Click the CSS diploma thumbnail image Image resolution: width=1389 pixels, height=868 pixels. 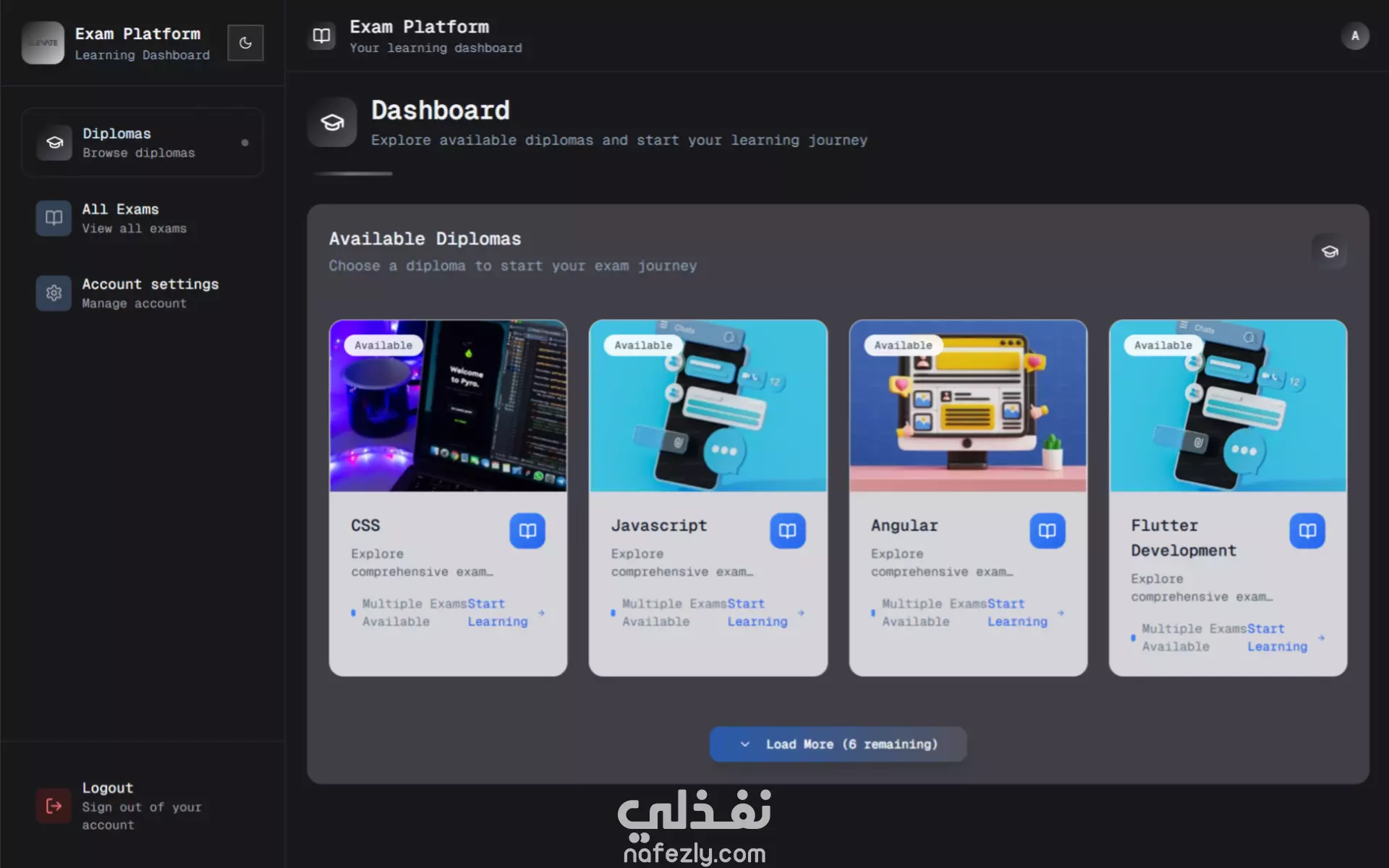tap(448, 406)
